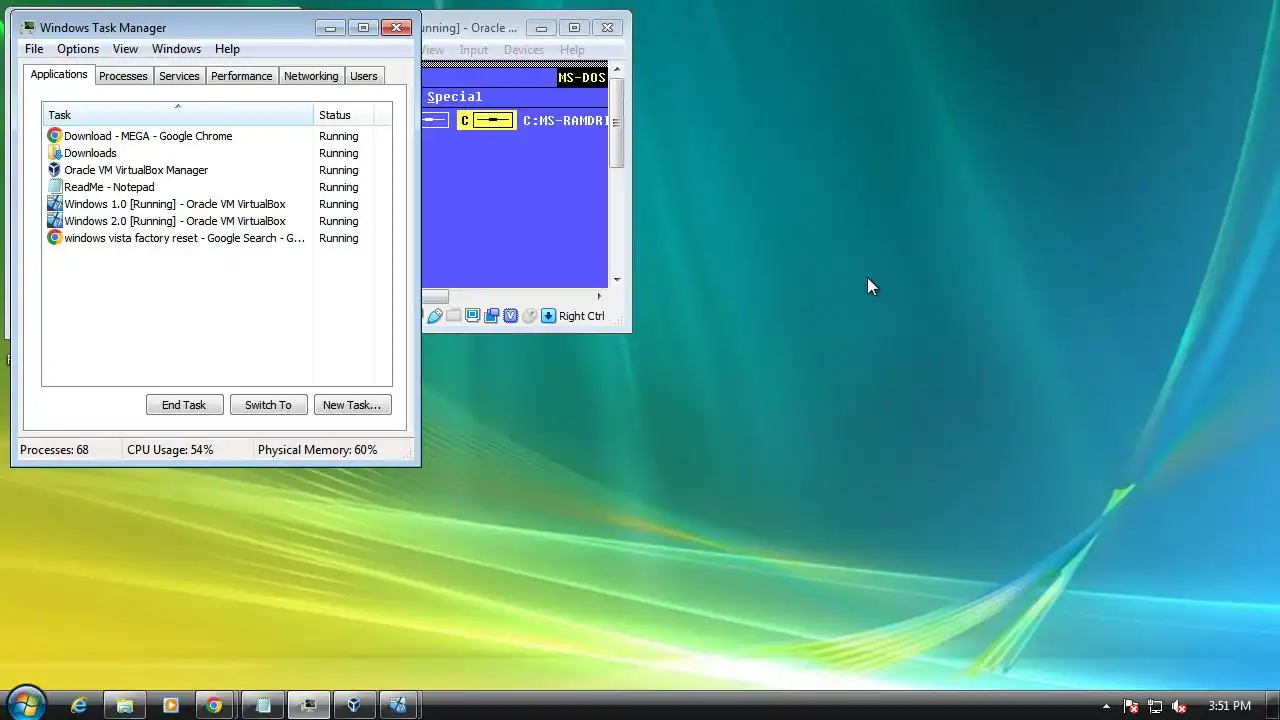The width and height of the screenshot is (1280, 720).
Task: Open VirtualBox Manager taskbar button
Action: pyautogui.click(x=354, y=705)
